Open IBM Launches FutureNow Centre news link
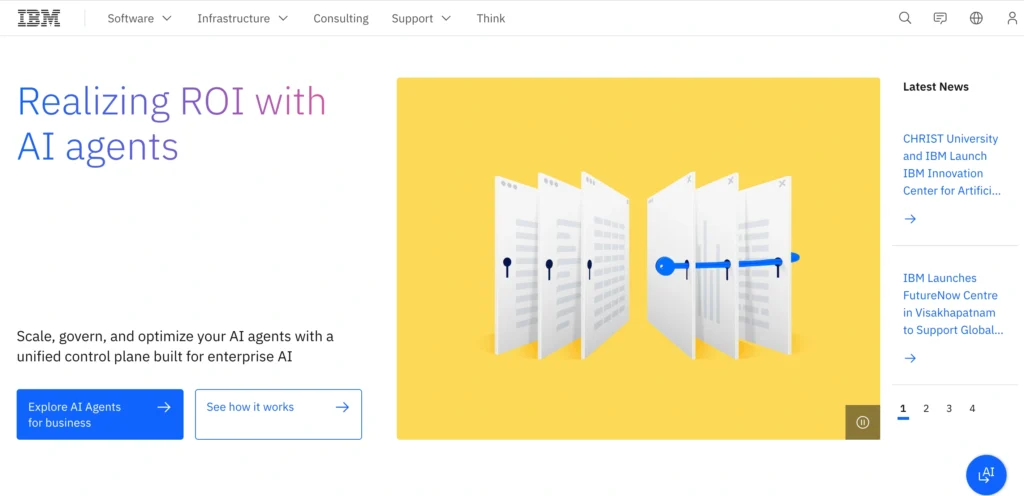This screenshot has height=496, width=1024. click(x=953, y=304)
